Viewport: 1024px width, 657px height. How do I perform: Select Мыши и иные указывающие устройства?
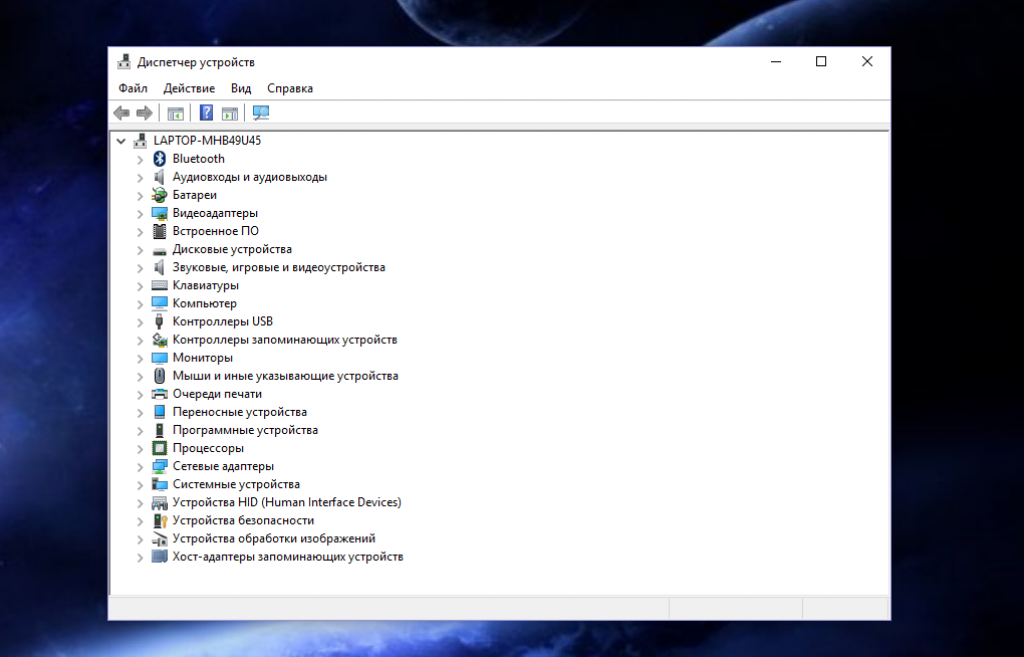285,376
